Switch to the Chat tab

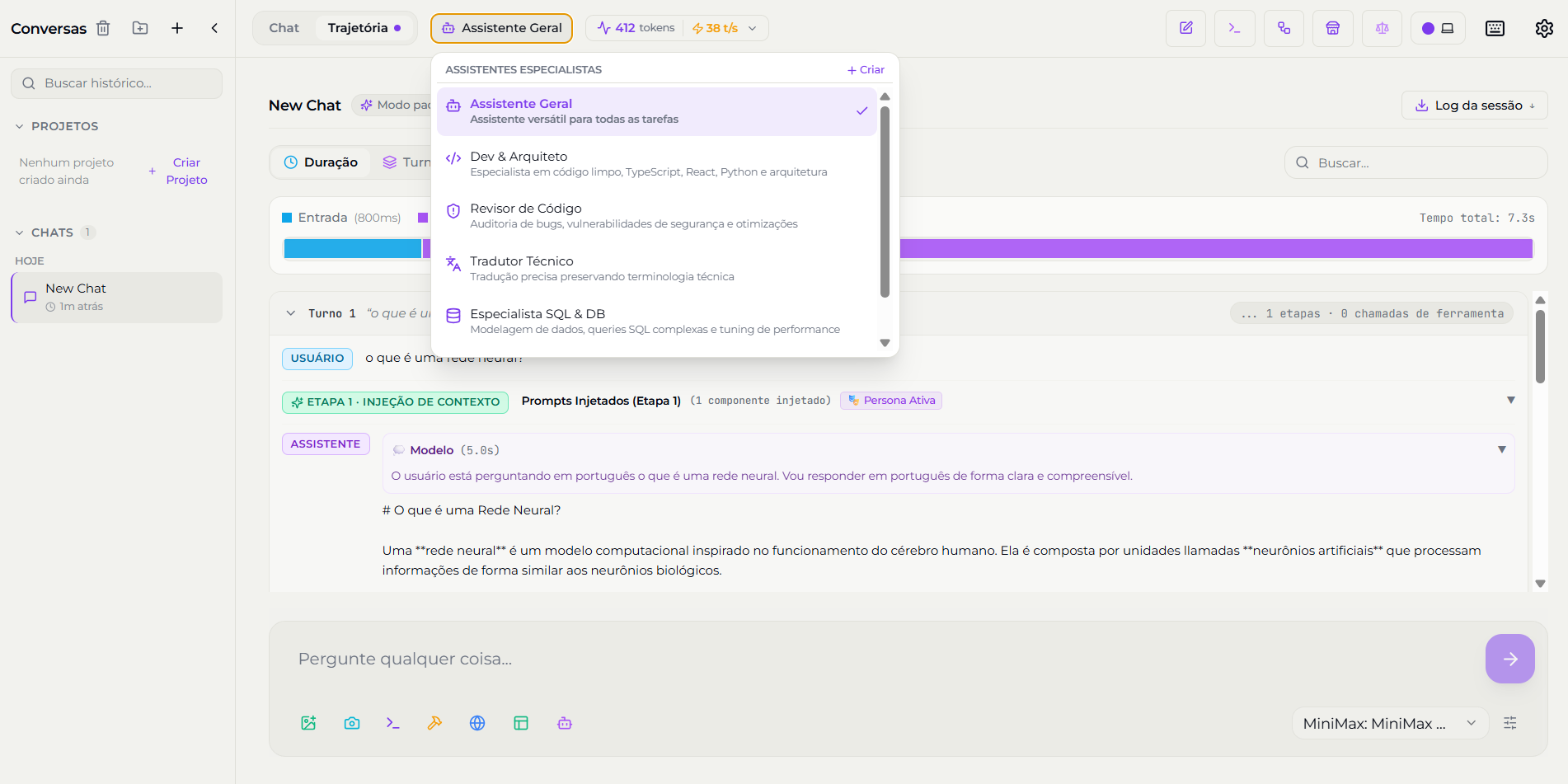(x=284, y=28)
